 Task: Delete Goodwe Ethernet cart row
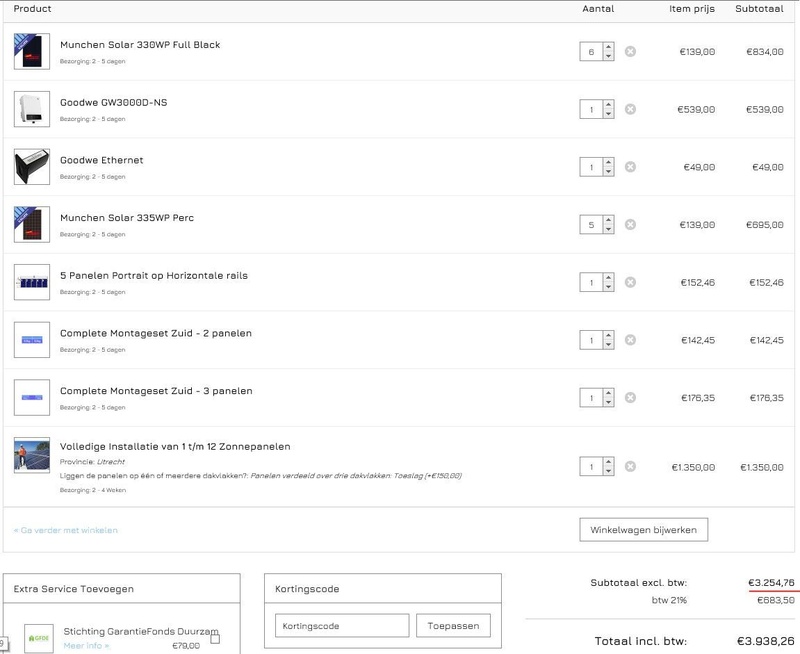click(x=630, y=167)
